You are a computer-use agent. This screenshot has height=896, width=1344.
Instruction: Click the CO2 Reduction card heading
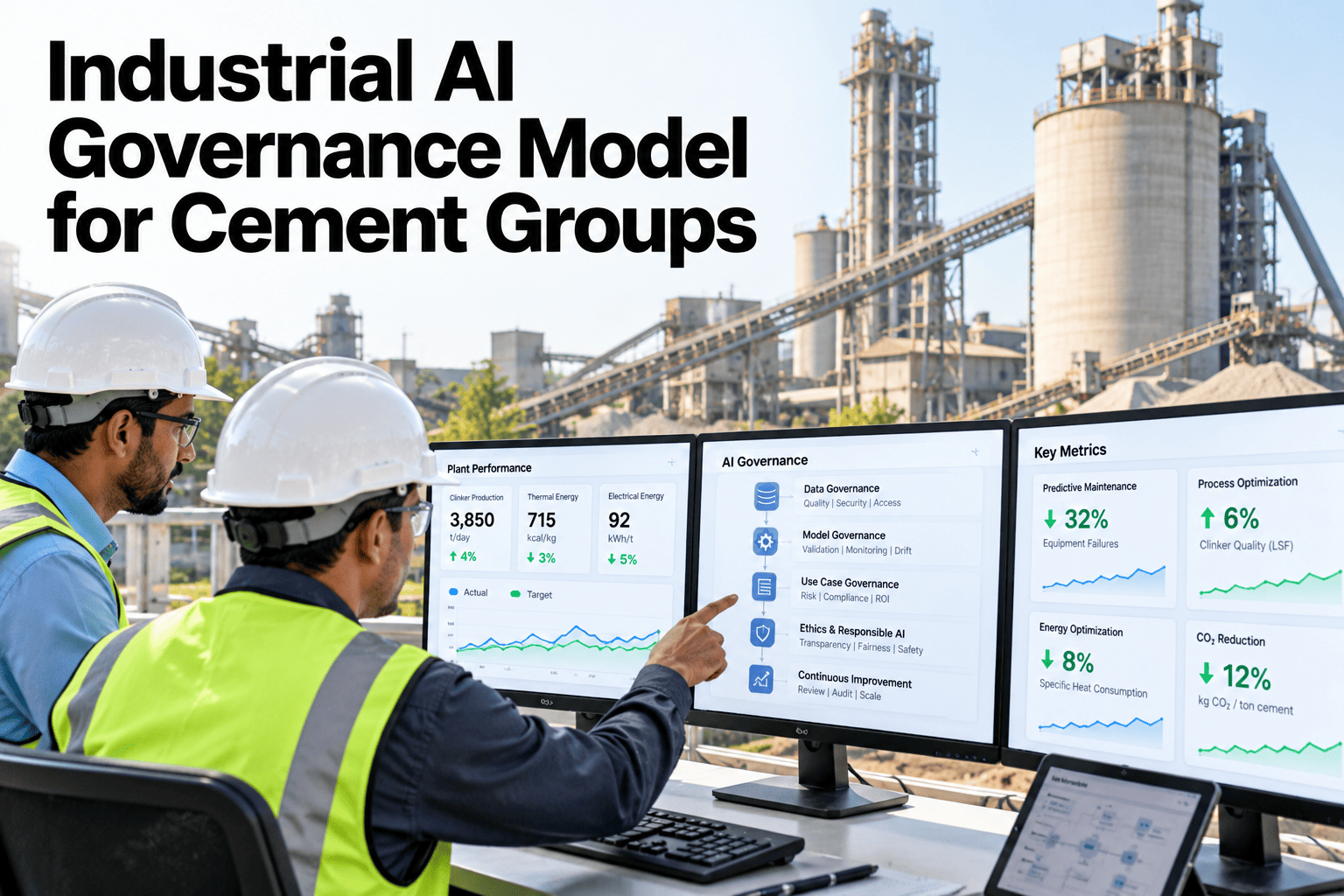click(x=1230, y=639)
